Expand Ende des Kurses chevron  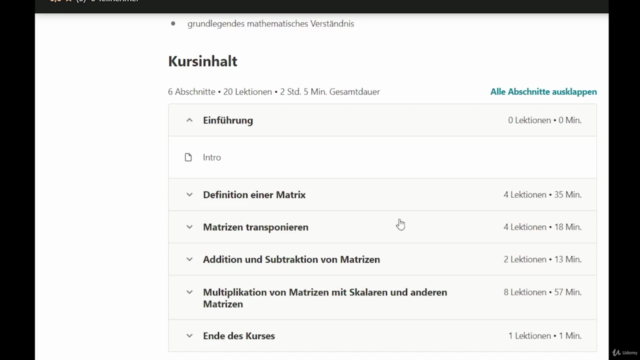coord(189,336)
